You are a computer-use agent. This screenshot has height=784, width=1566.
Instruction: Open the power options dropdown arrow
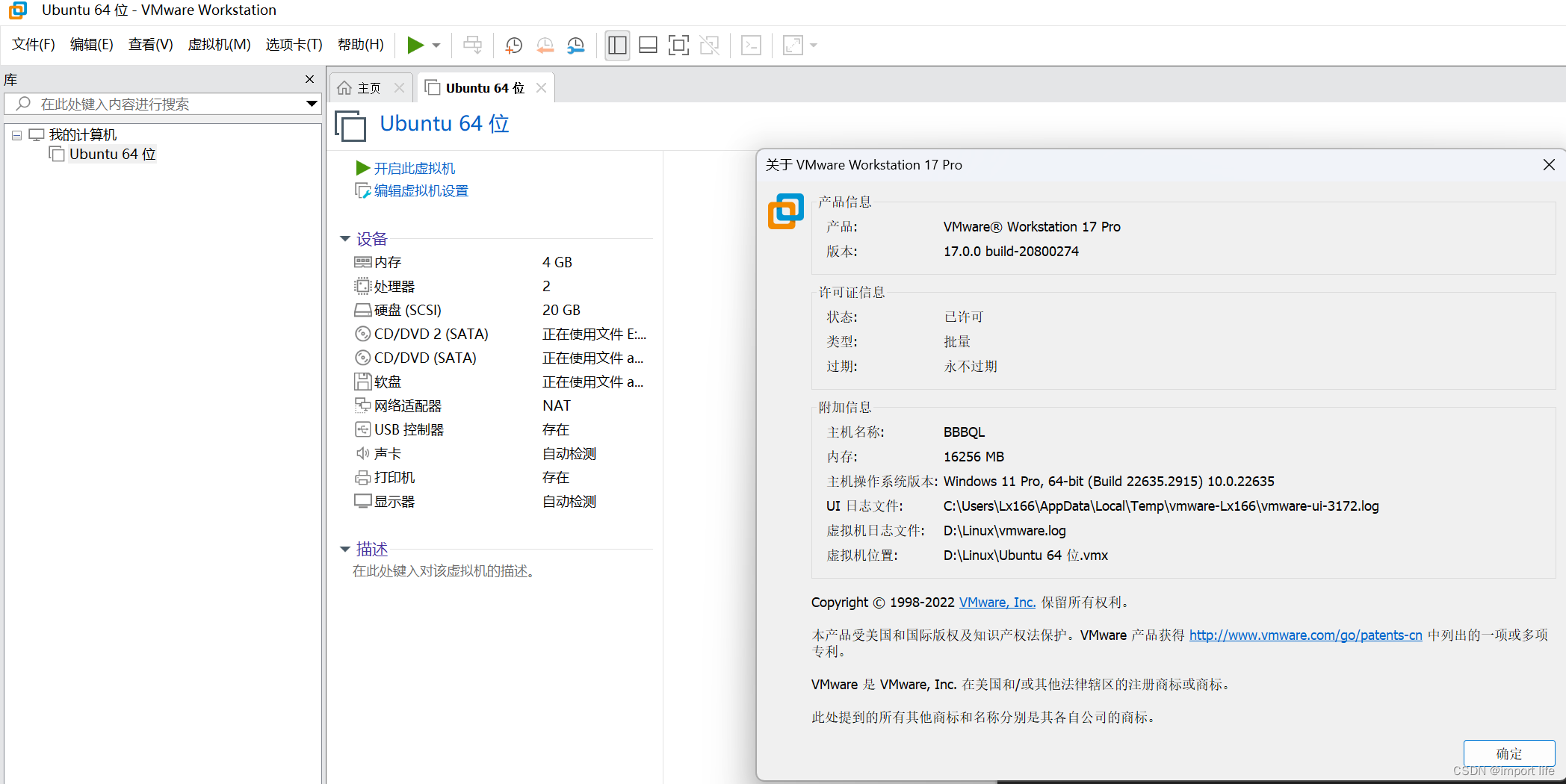point(436,46)
